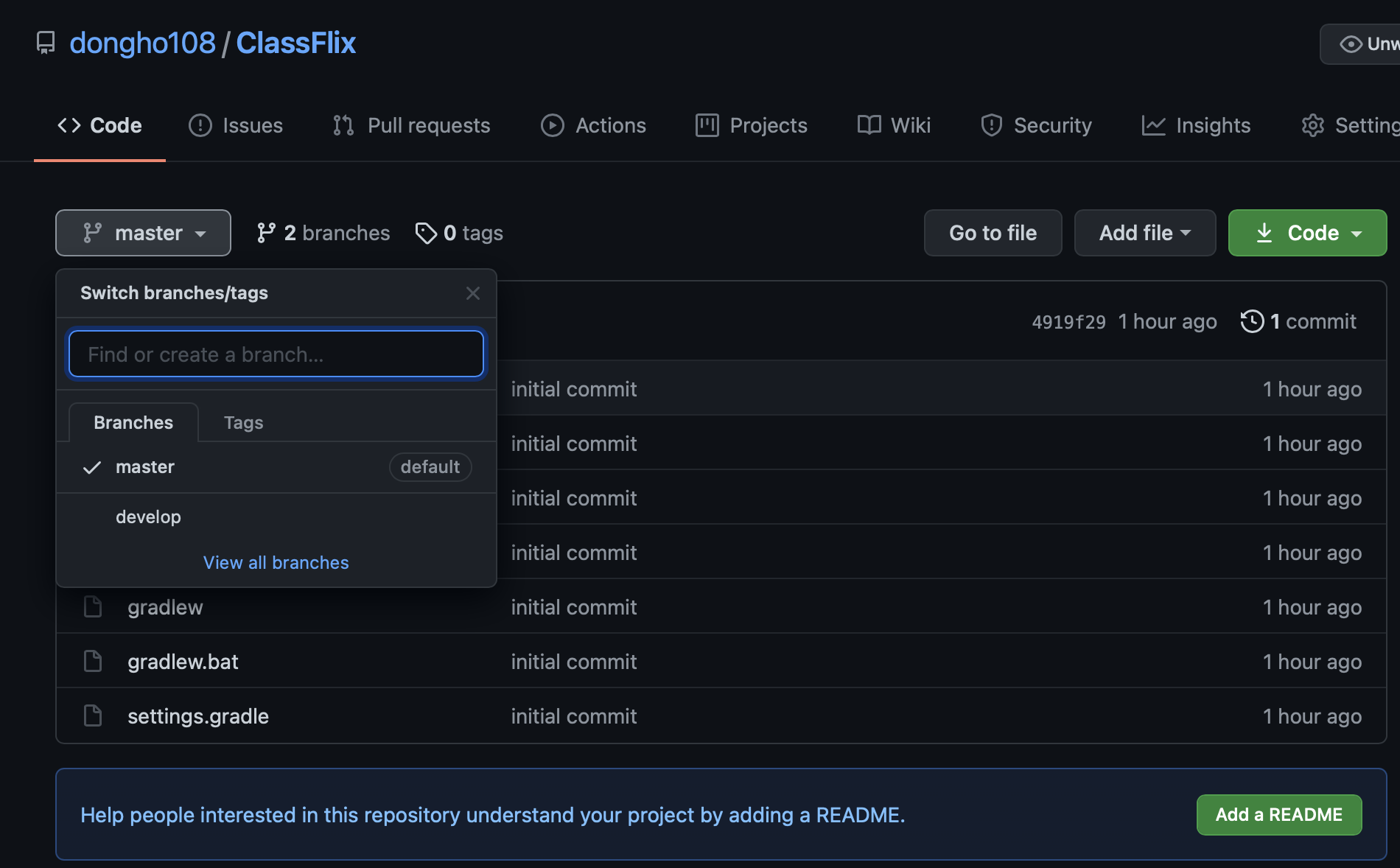The height and width of the screenshot is (868, 1400).
Task: Click the Add a README button
Action: 1279,815
